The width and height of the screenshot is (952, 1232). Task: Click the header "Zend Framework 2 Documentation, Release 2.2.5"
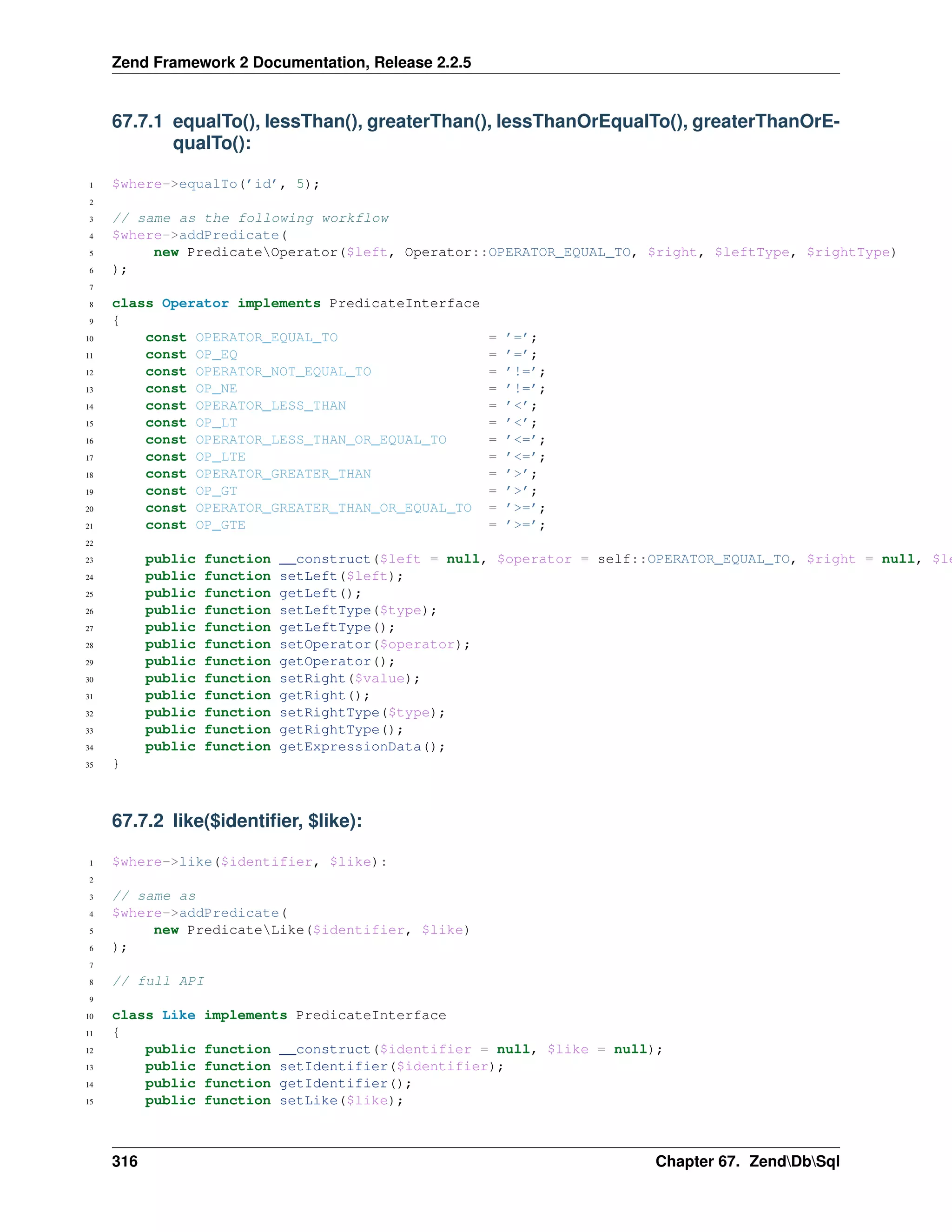[291, 62]
